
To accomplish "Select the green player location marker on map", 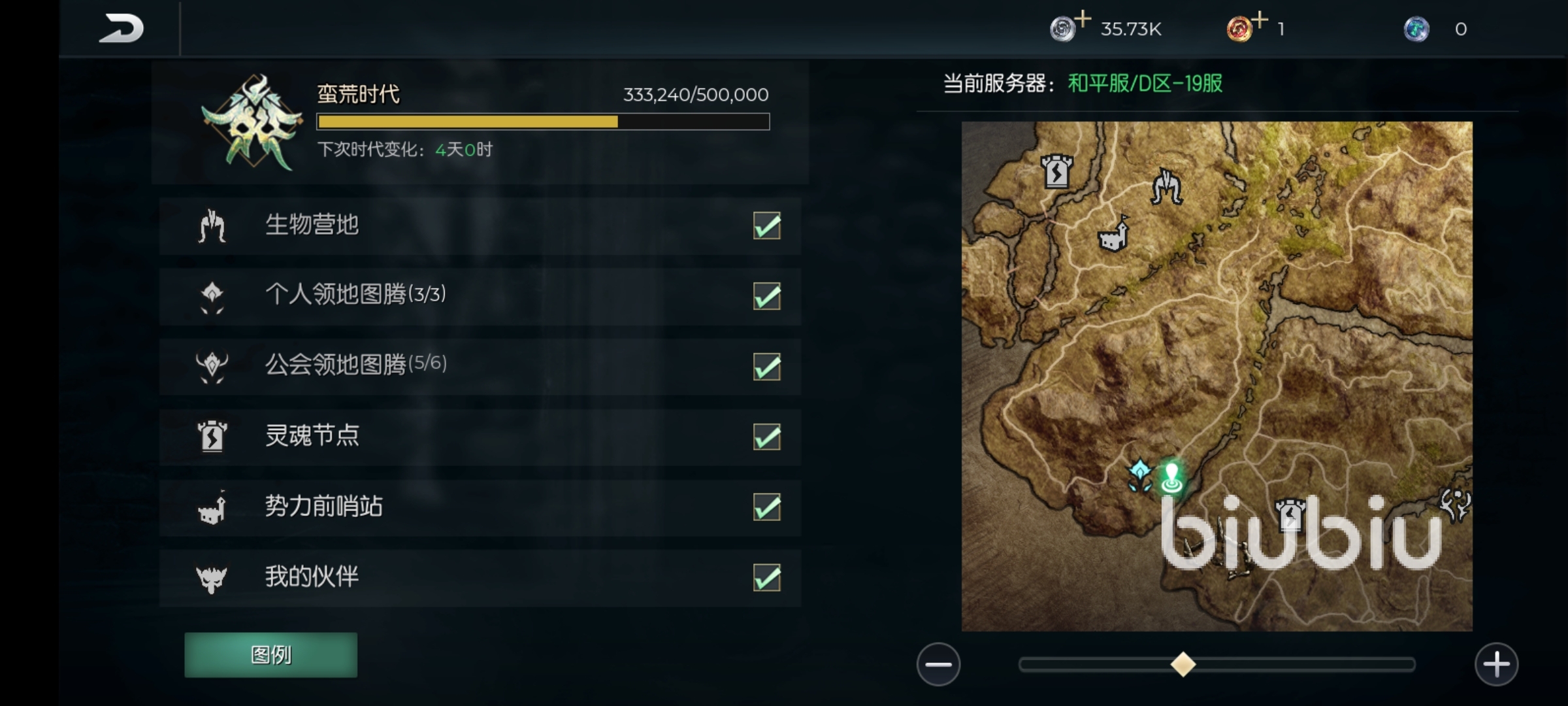I will click(1171, 478).
